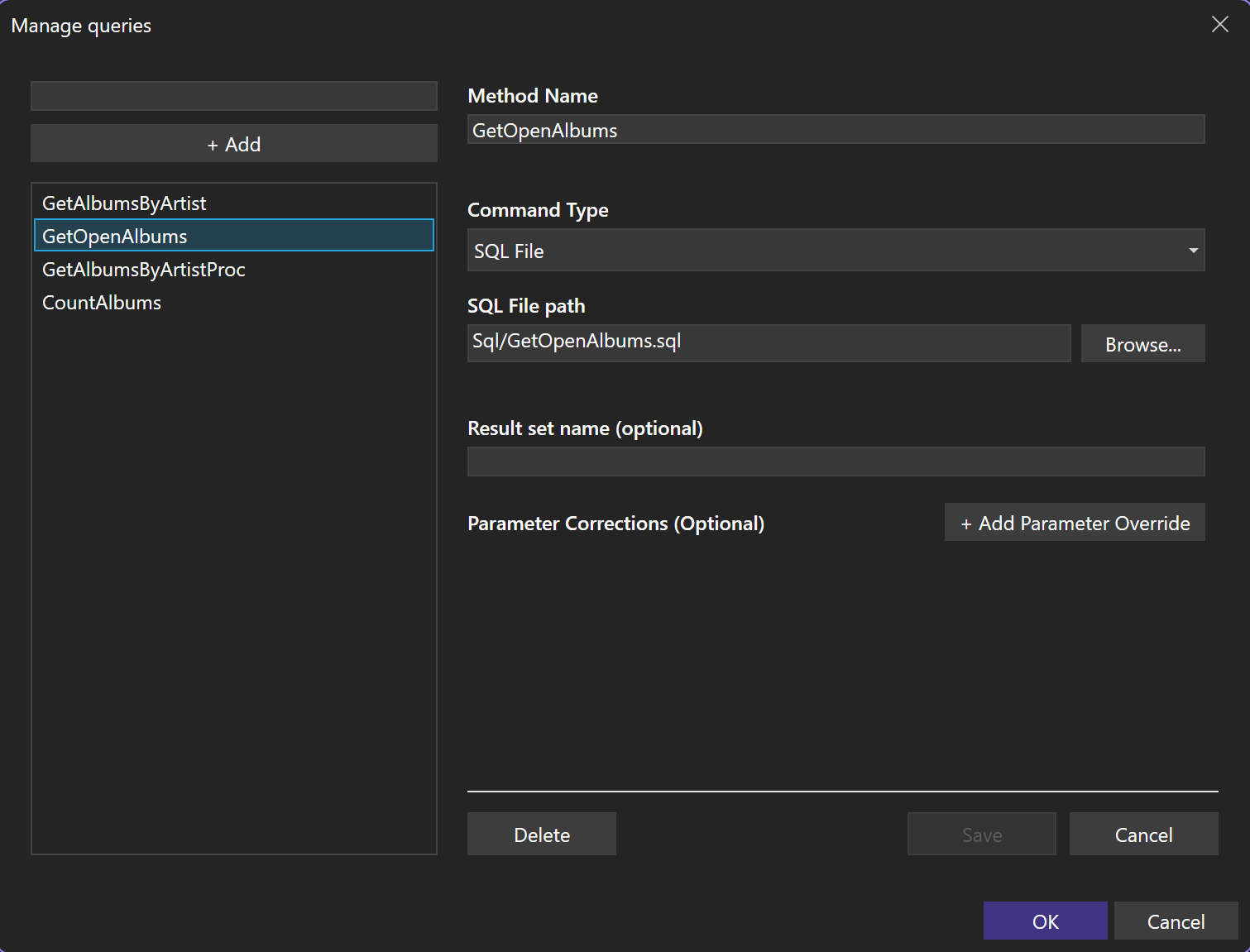The image size is (1250, 952).
Task: Cancel query edits next to Save
Action: pos(1143,835)
